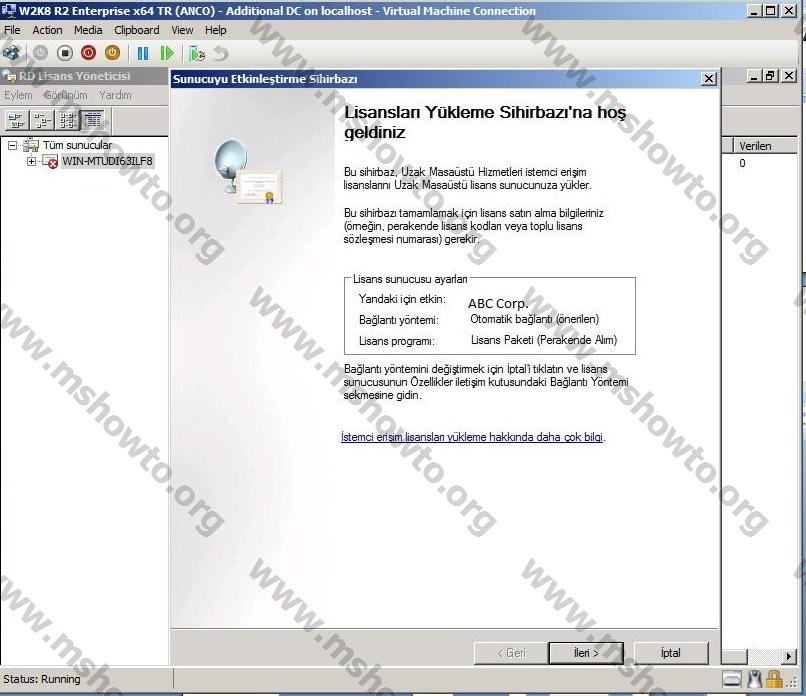Select the Tüm sunucular tree item
806x696 pixels.
77,145
